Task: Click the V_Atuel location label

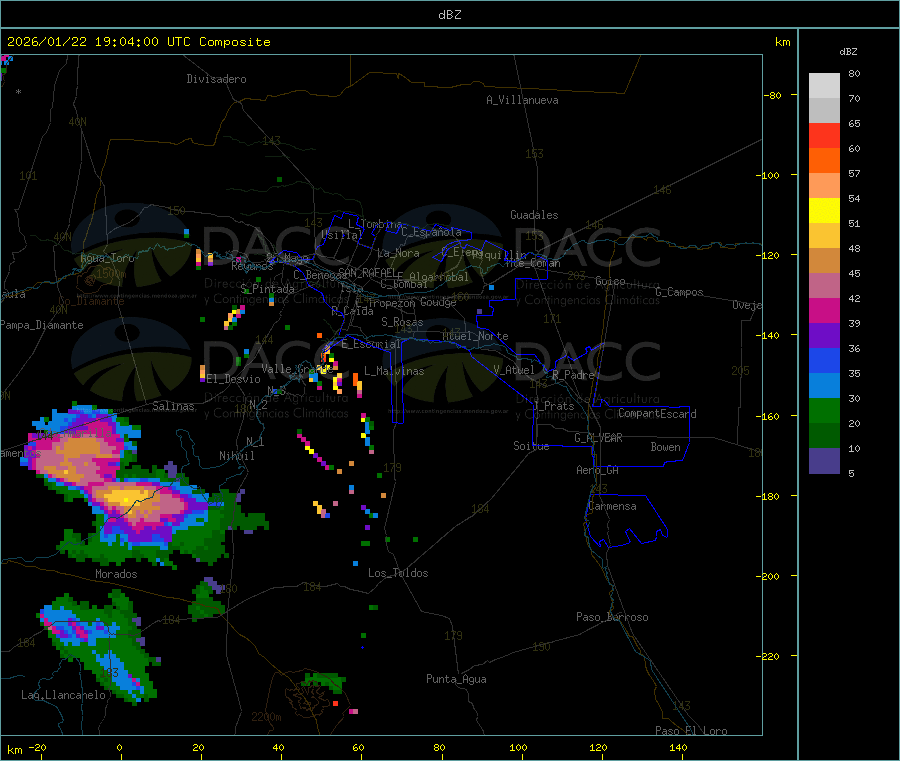Action: click(x=514, y=370)
